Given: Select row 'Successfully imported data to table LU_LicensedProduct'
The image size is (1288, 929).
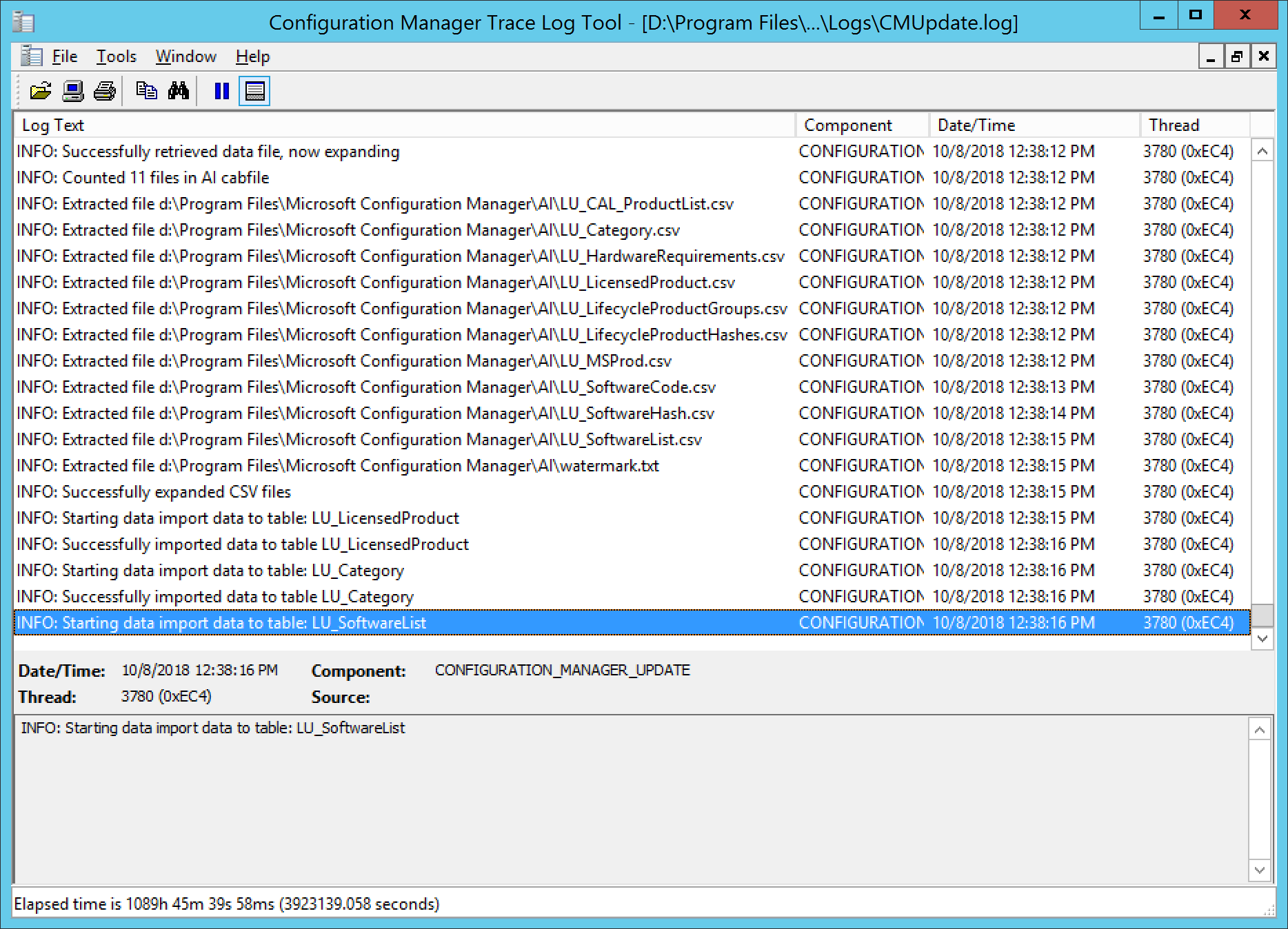Looking at the screenshot, I should (x=632, y=544).
